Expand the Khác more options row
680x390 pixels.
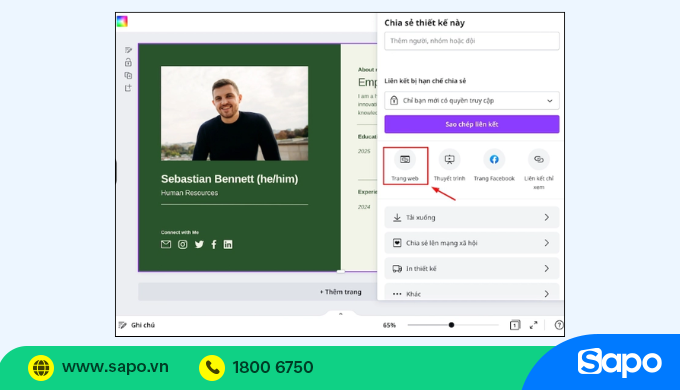pyautogui.click(x=472, y=292)
